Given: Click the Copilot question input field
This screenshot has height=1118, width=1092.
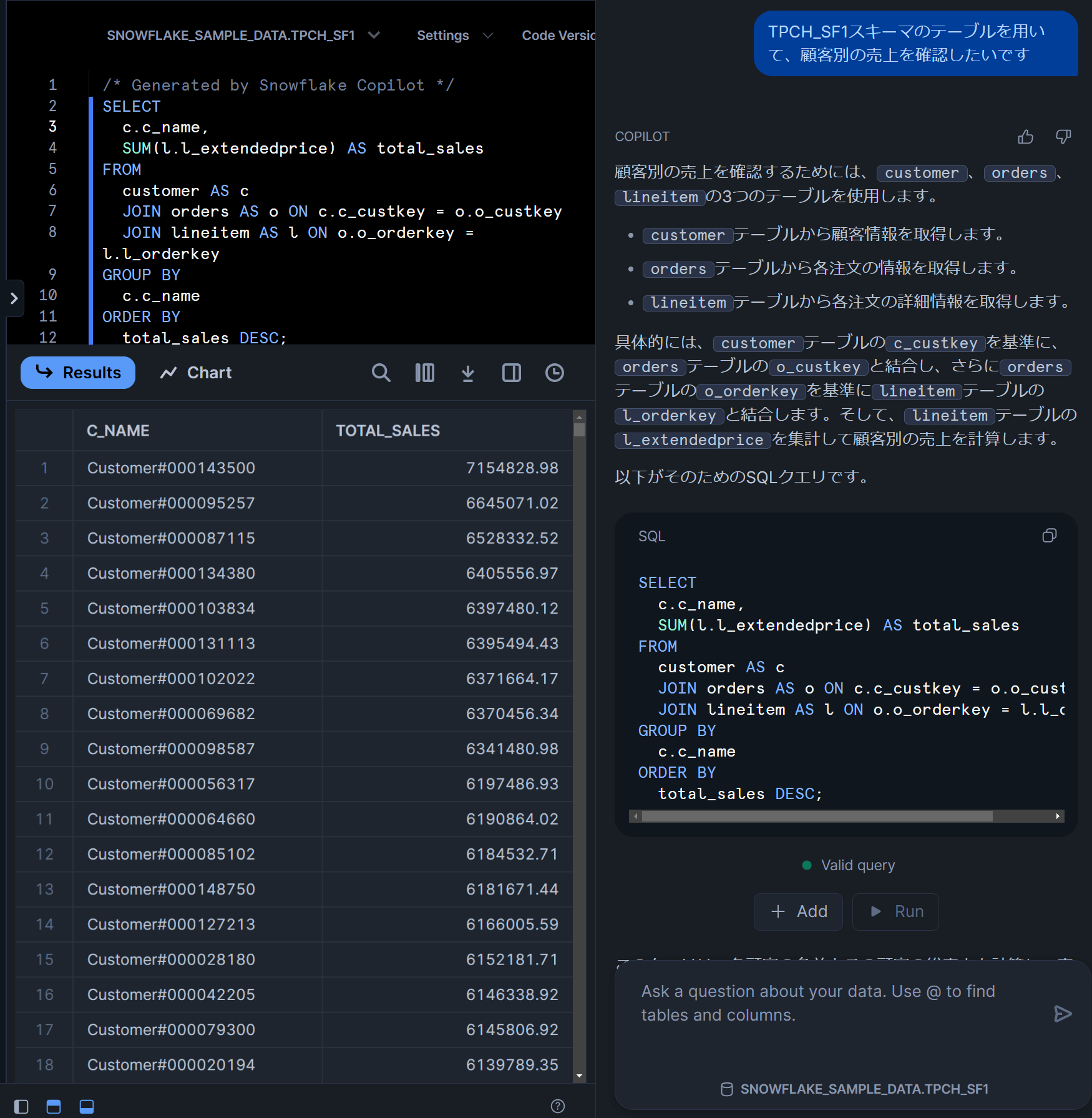Looking at the screenshot, I should pyautogui.click(x=836, y=1003).
